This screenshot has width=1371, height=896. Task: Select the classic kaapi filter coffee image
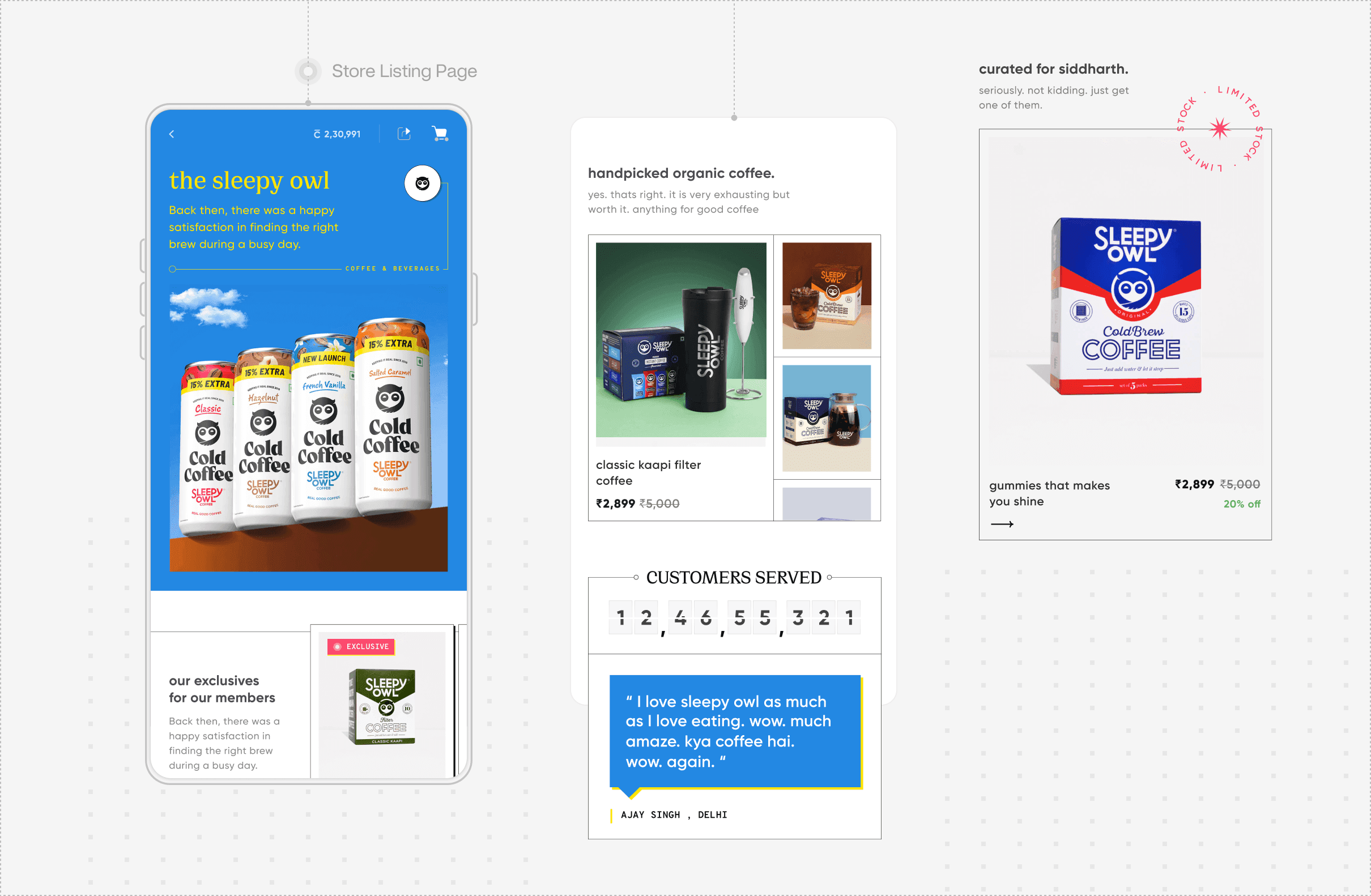[x=681, y=340]
